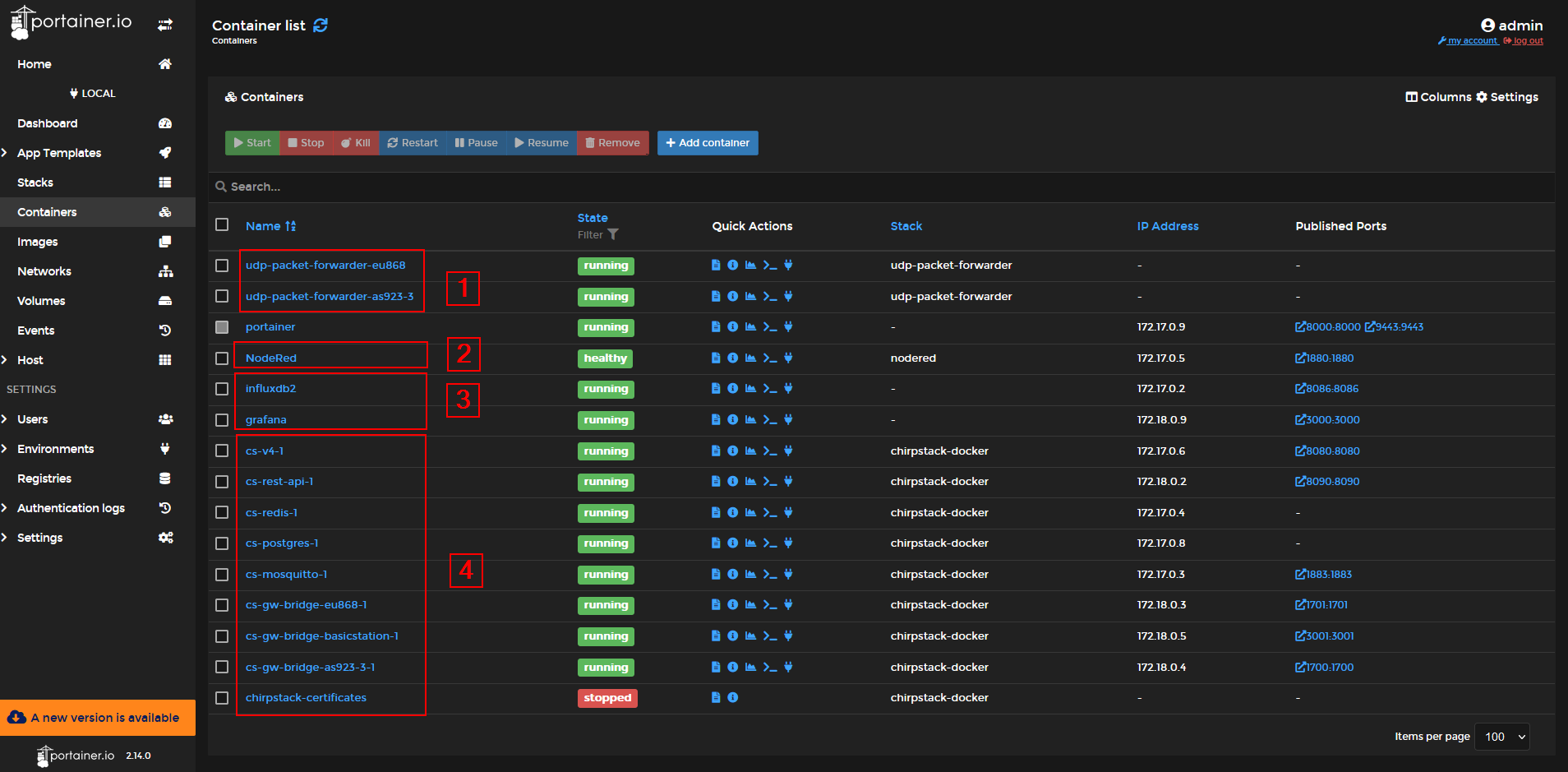This screenshot has height=772, width=1568.
Task: Open stats chart icon for portainer
Action: pyautogui.click(x=750, y=326)
